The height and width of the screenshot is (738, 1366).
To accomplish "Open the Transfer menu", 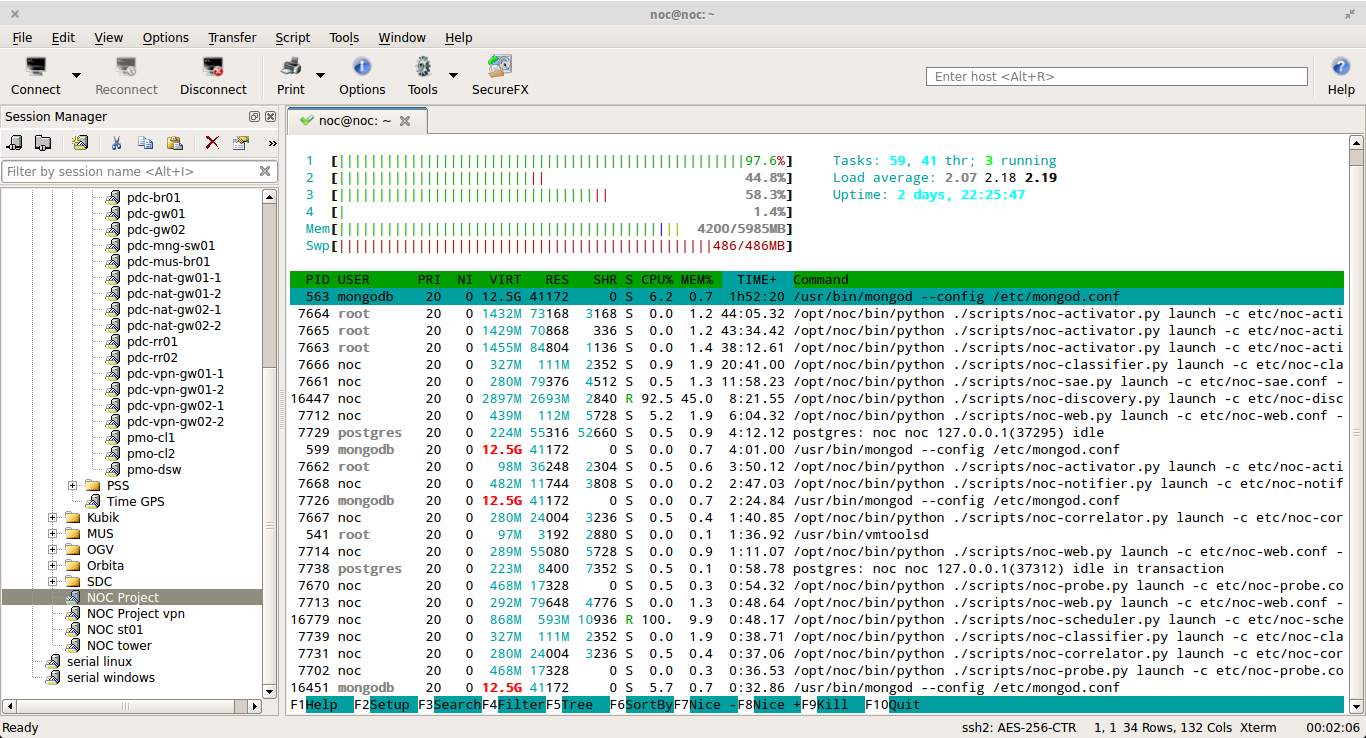I will (x=232, y=38).
